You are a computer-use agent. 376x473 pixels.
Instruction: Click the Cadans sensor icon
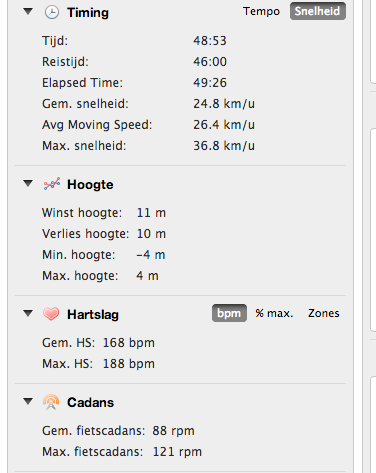tap(51, 402)
